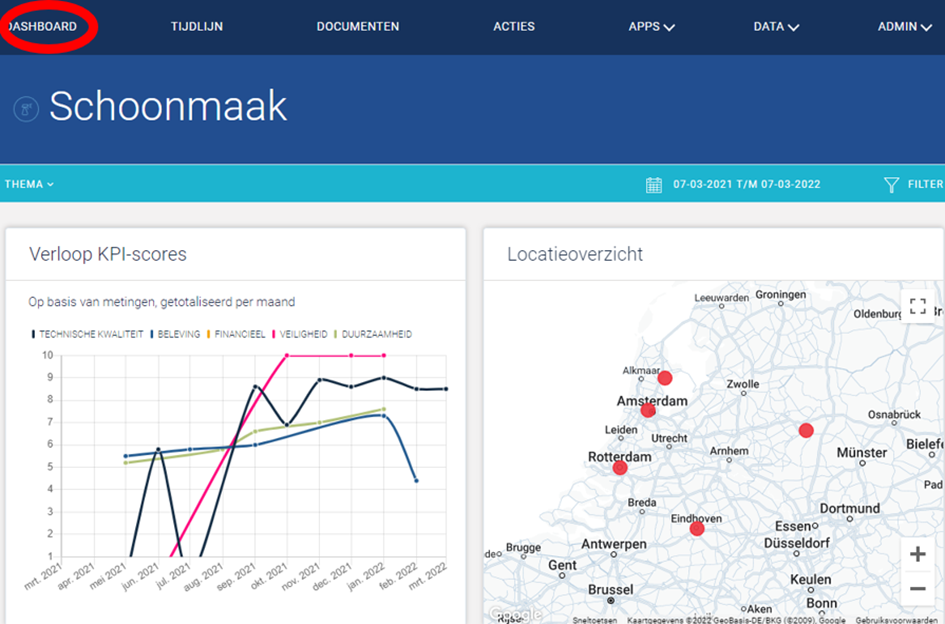Toggle Technische Kwaliteit legend series
Image resolution: width=945 pixels, height=624 pixels.
coord(88,334)
